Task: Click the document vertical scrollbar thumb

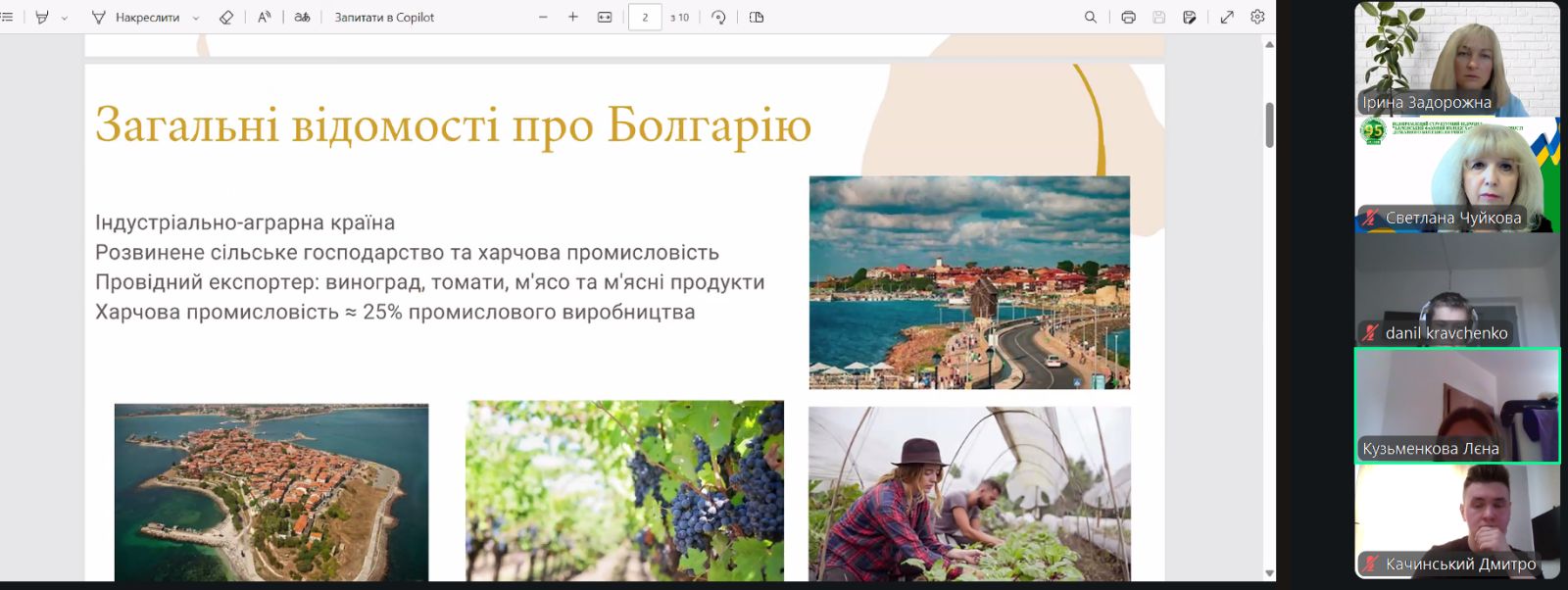Action: click(x=1269, y=125)
